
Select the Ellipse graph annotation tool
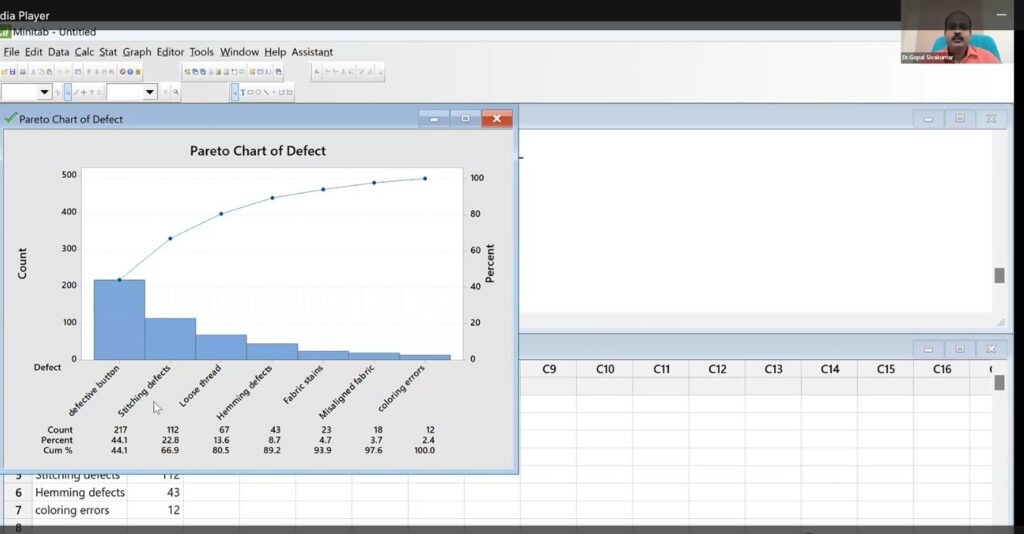pos(258,93)
